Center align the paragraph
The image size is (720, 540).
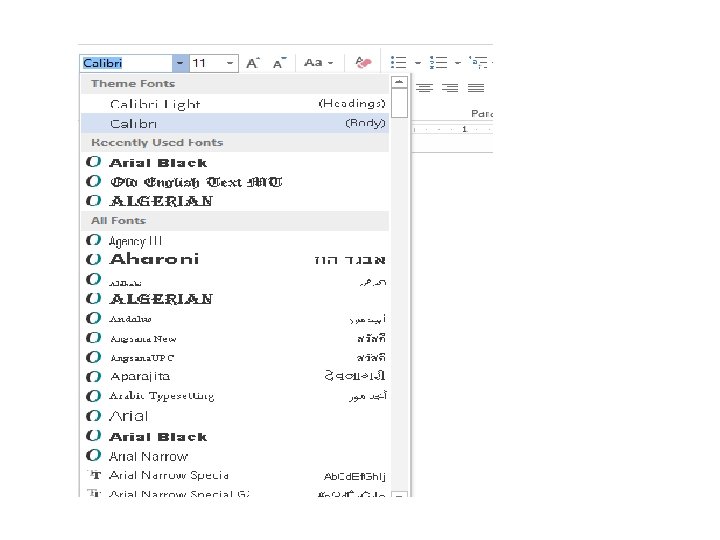(x=424, y=88)
